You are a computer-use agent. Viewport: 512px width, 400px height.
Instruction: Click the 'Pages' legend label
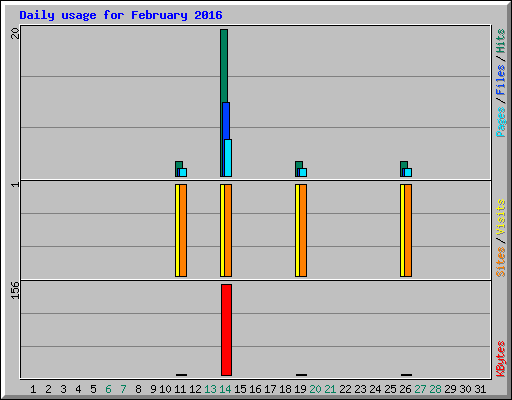pos(501,122)
